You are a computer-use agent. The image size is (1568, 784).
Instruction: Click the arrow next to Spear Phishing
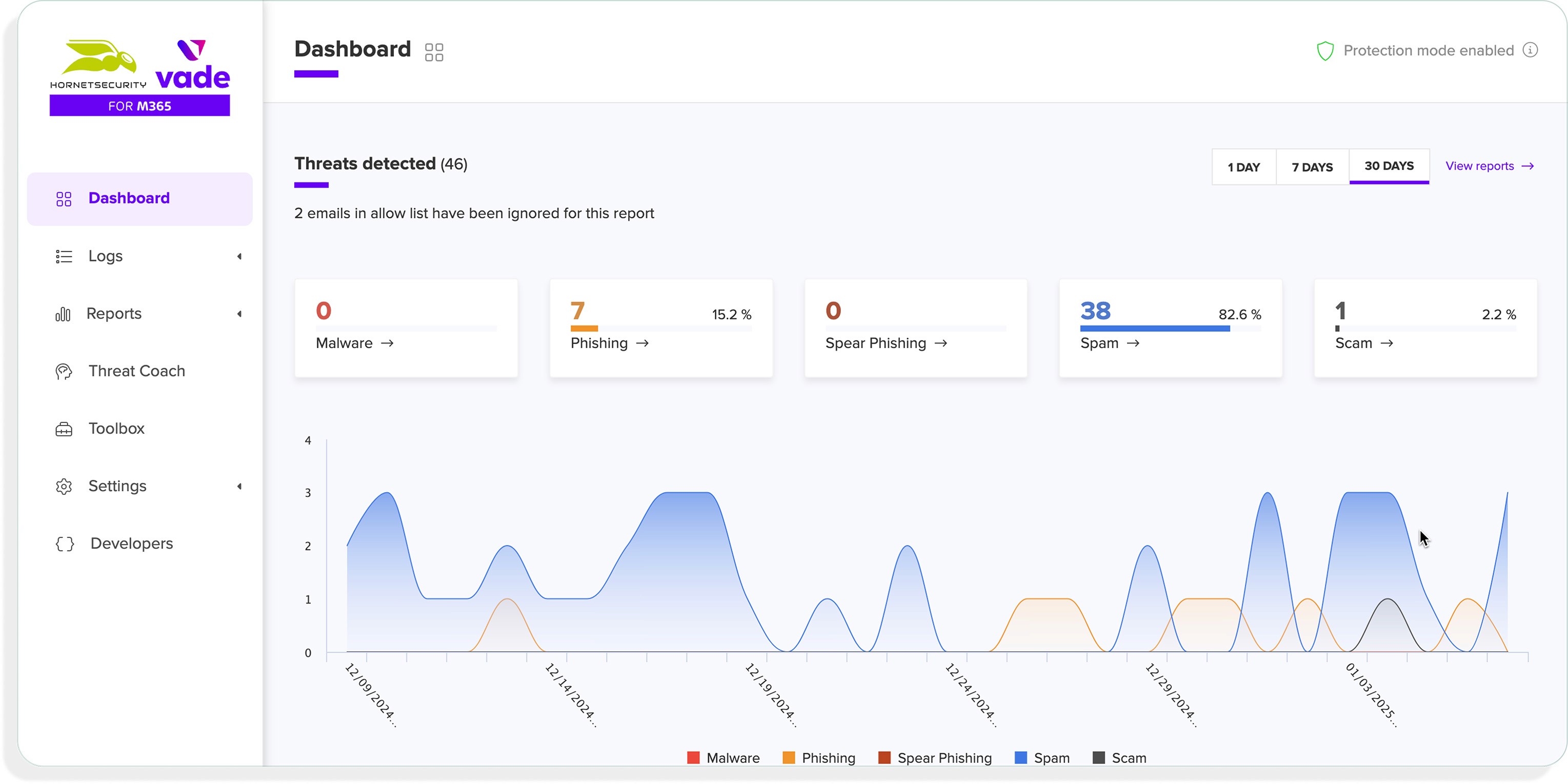(941, 344)
